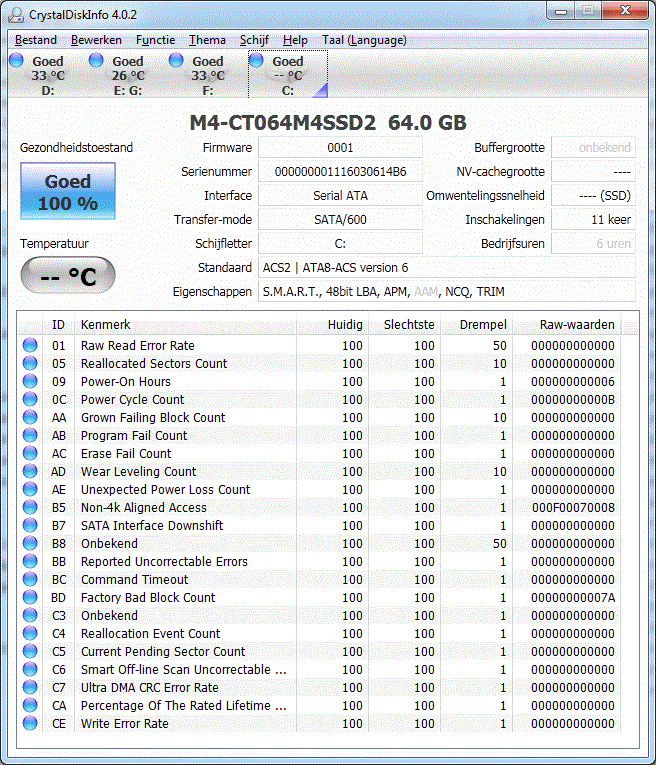Select the D: drive tab
This screenshot has width=656, height=765.
click(x=48, y=75)
